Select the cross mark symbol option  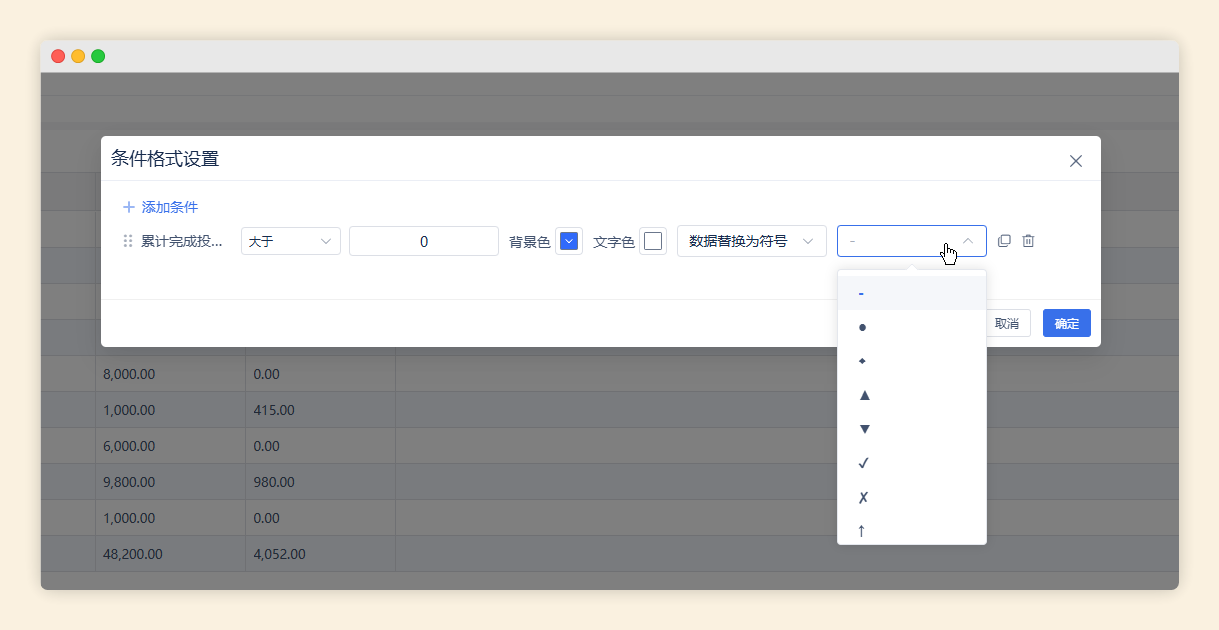tap(863, 497)
